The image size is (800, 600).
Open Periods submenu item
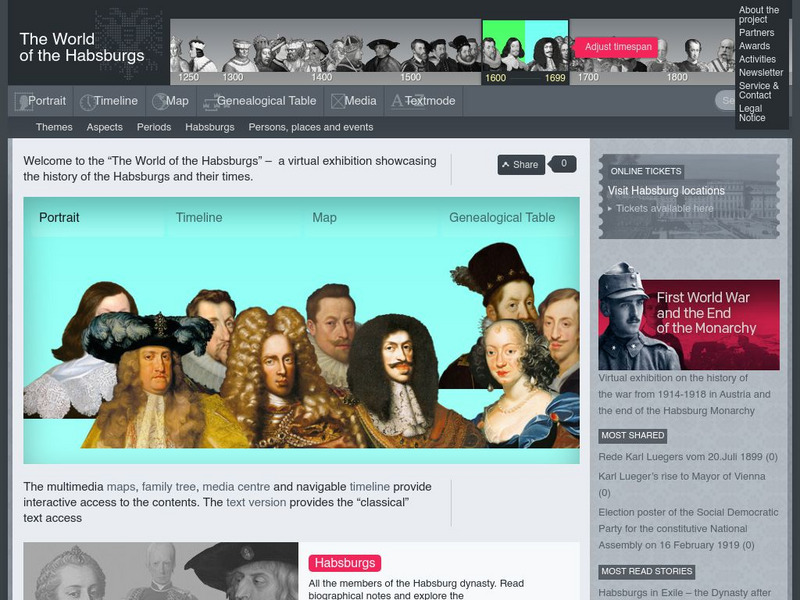(154, 127)
